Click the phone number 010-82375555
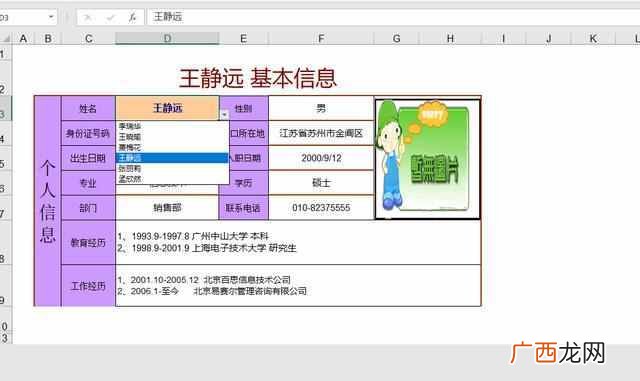The height and width of the screenshot is (381, 640). click(x=321, y=208)
